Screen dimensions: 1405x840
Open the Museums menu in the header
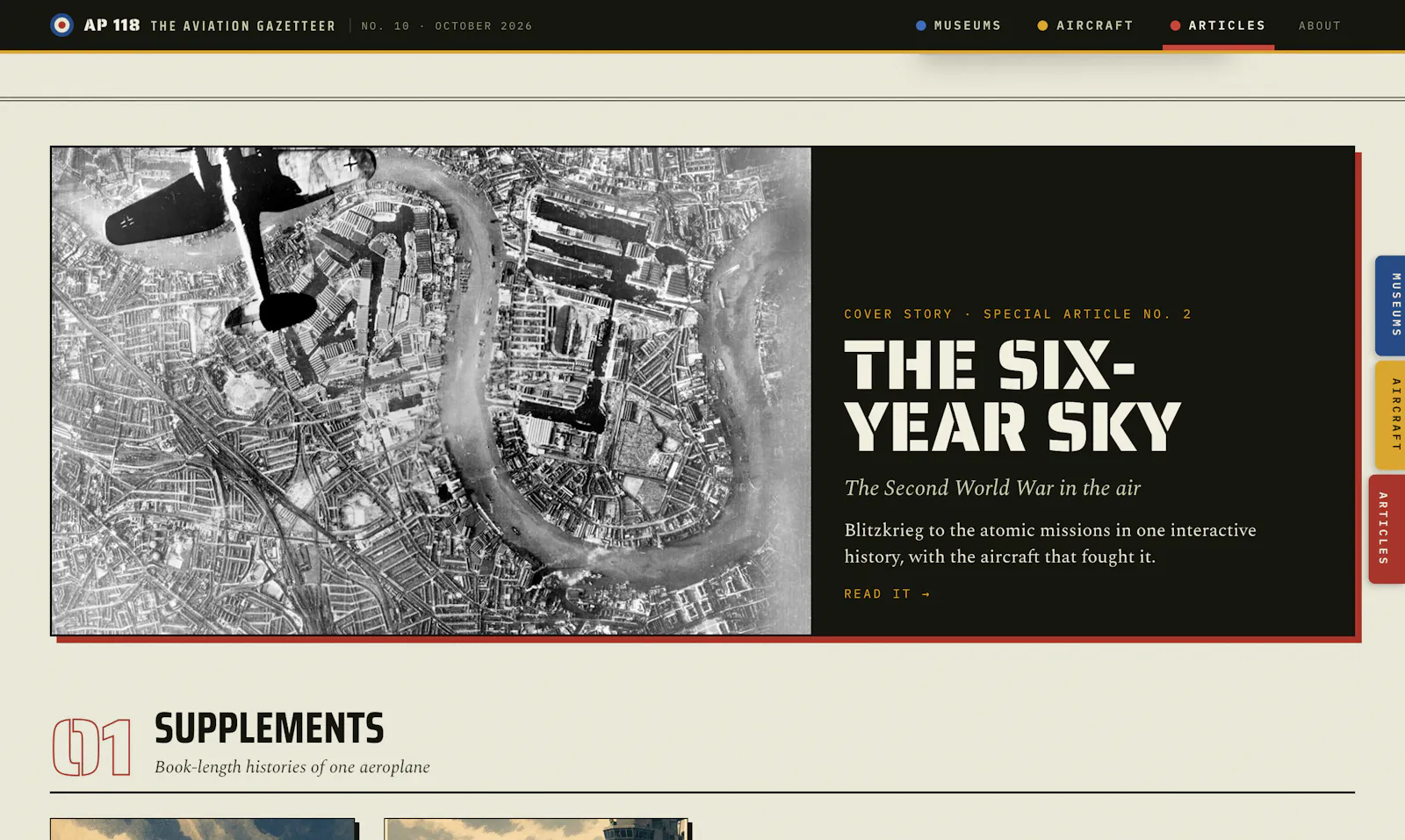(958, 25)
